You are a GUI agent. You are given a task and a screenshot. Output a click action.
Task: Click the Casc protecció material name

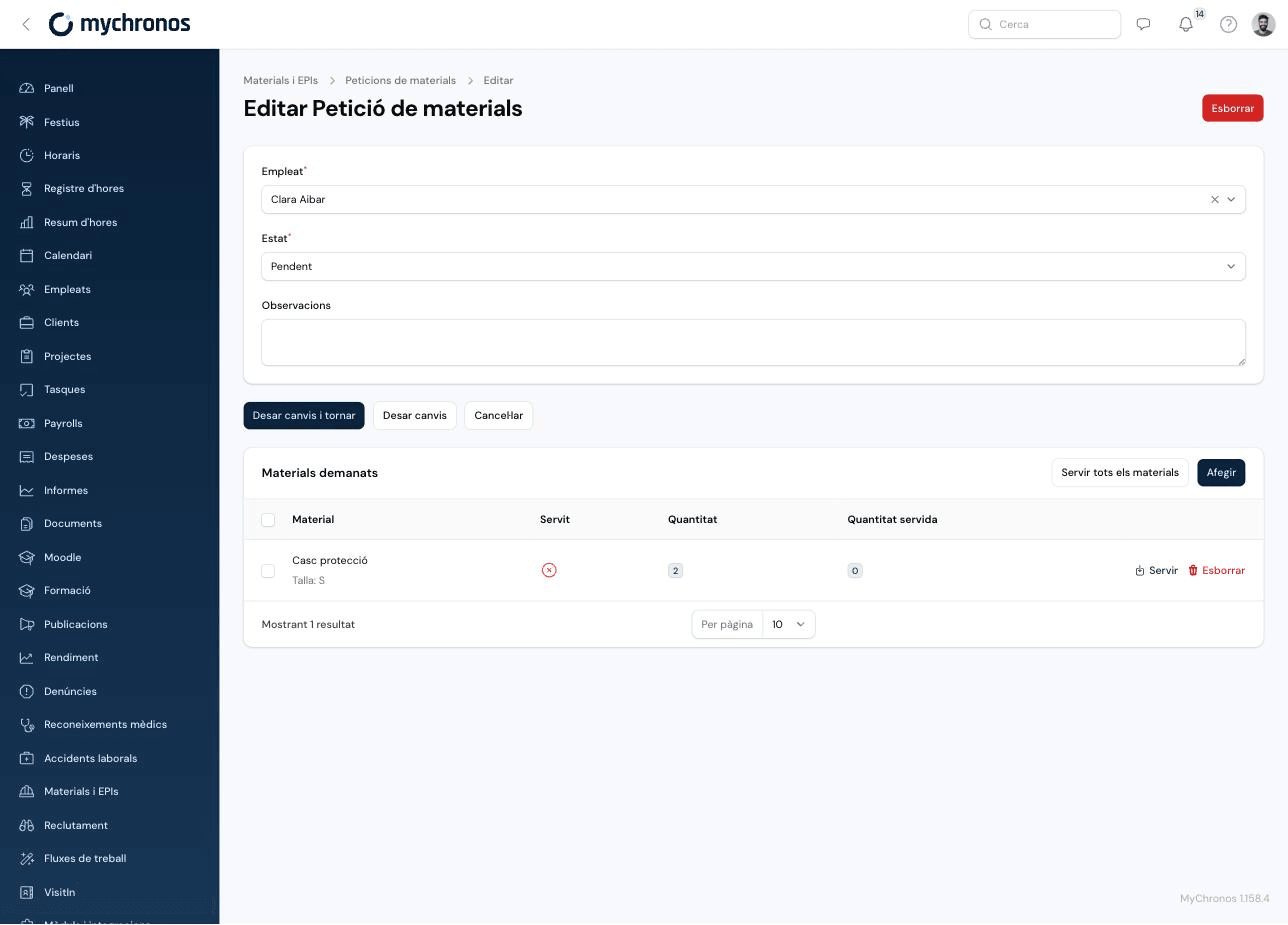point(330,560)
